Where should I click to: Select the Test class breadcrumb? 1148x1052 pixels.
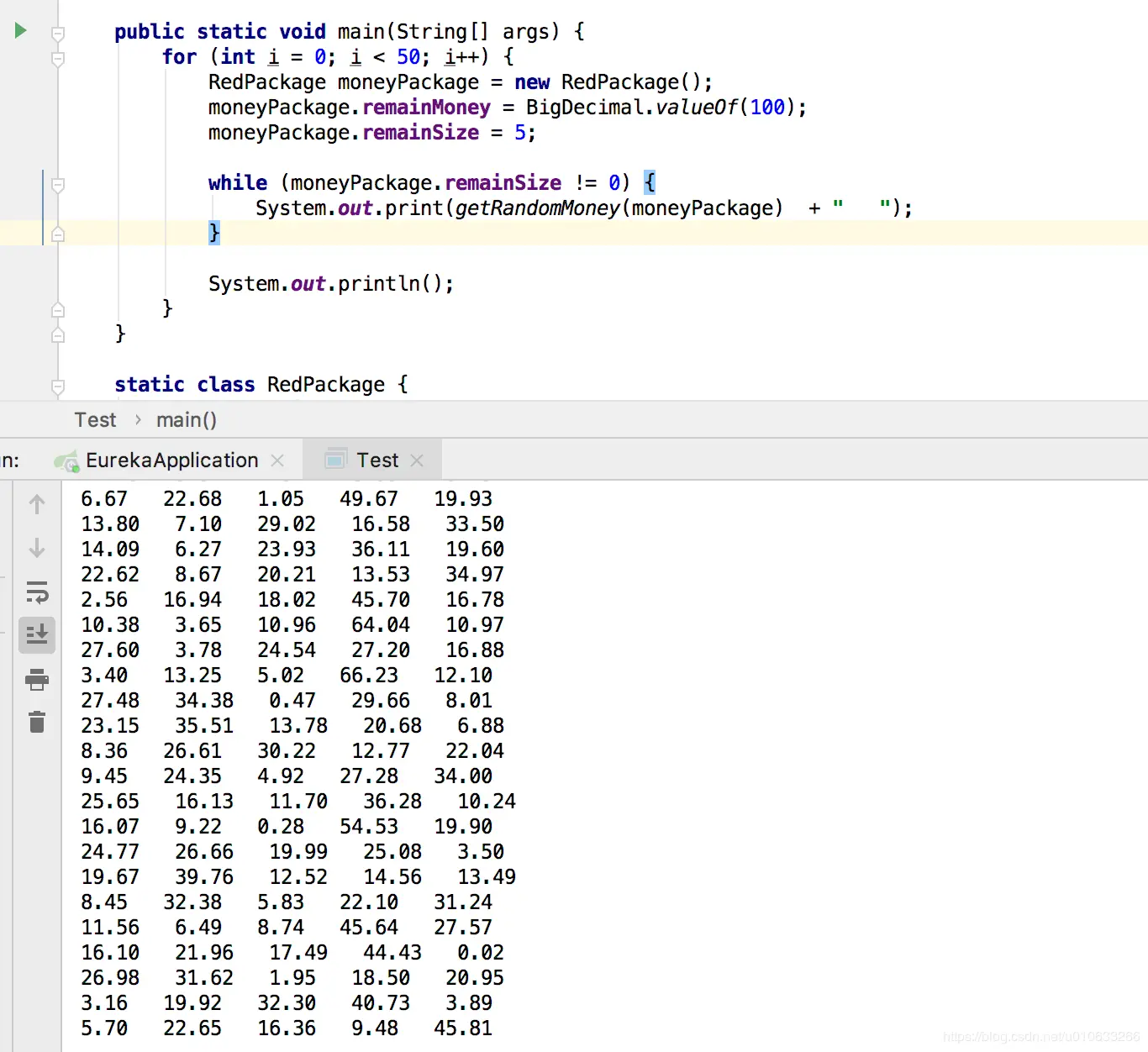click(95, 420)
